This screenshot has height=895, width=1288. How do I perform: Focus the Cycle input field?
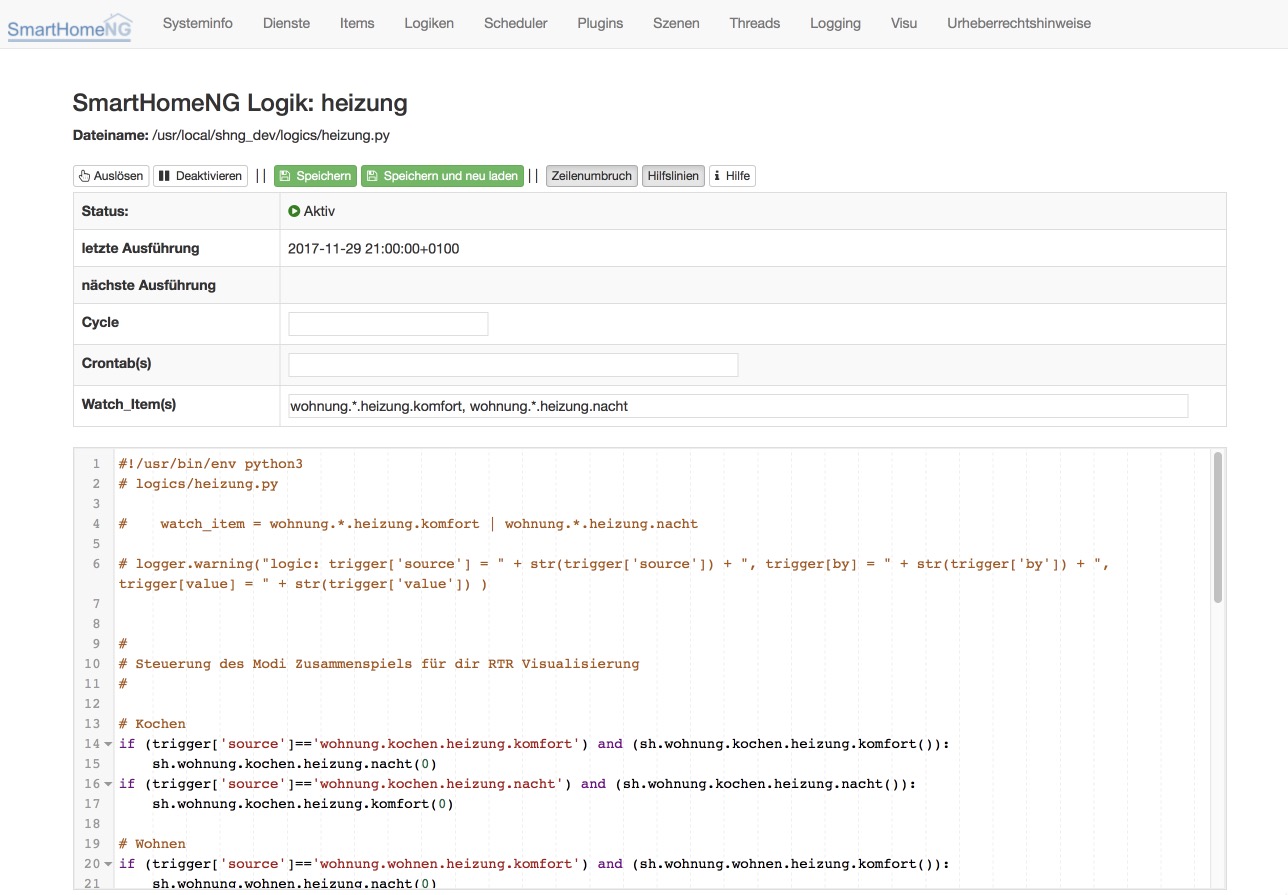click(x=388, y=324)
